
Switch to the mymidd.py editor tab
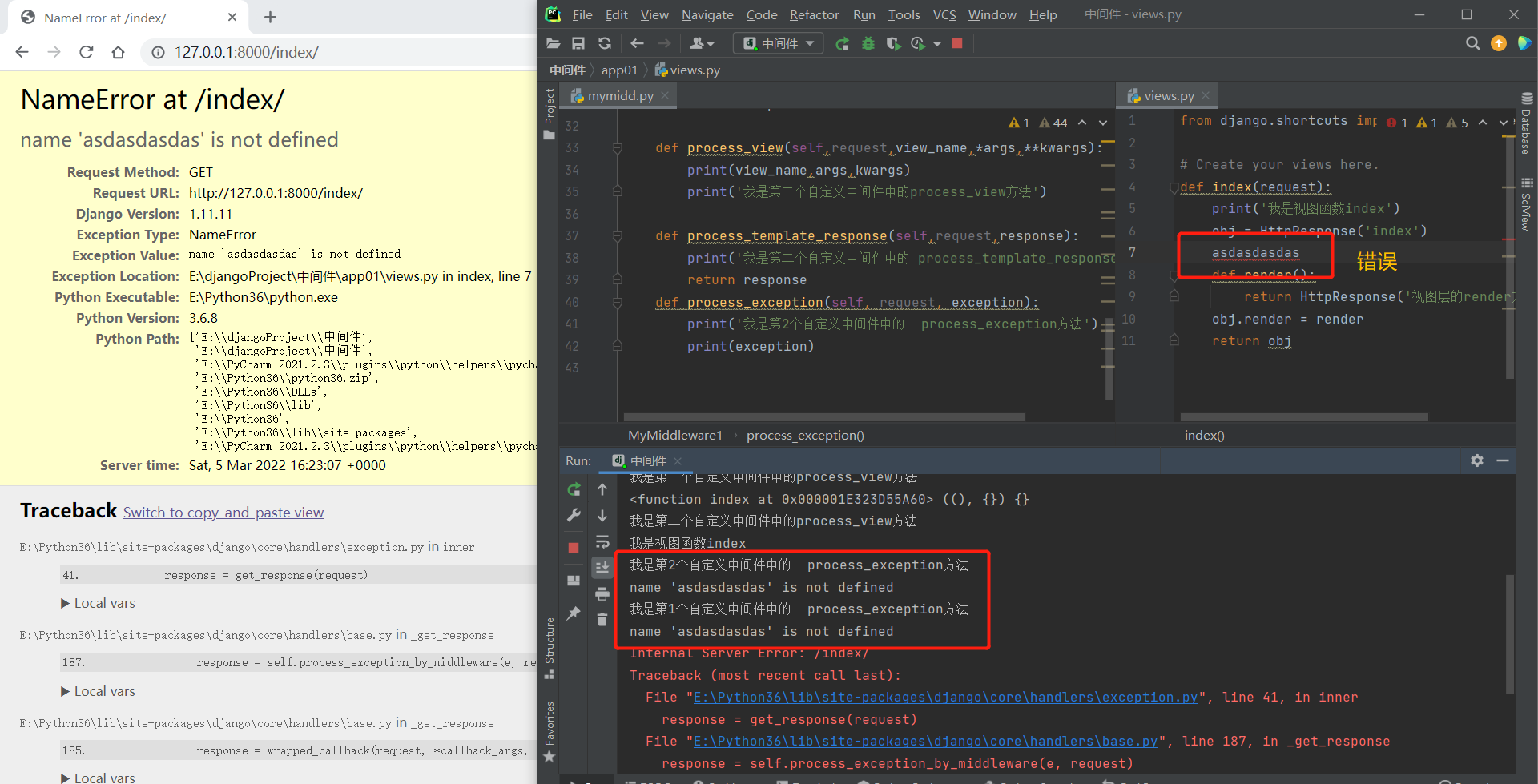pyautogui.click(x=619, y=96)
